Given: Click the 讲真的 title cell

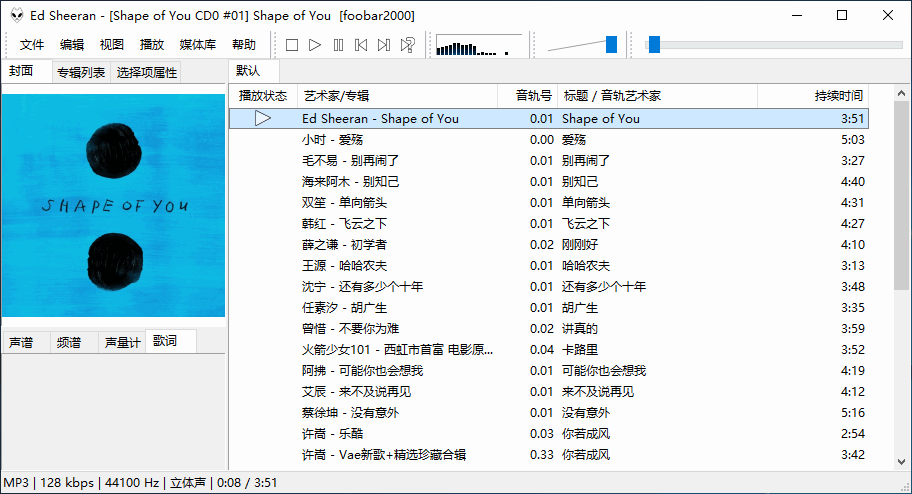Looking at the screenshot, I should pyautogui.click(x=580, y=329).
